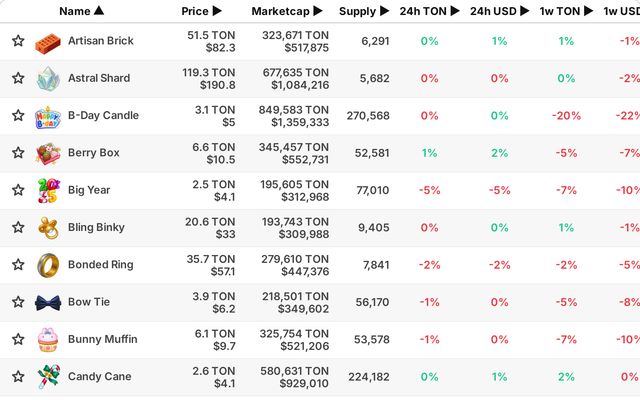Sort the table by Marketcap
This screenshot has height=400, width=640.
287,11
